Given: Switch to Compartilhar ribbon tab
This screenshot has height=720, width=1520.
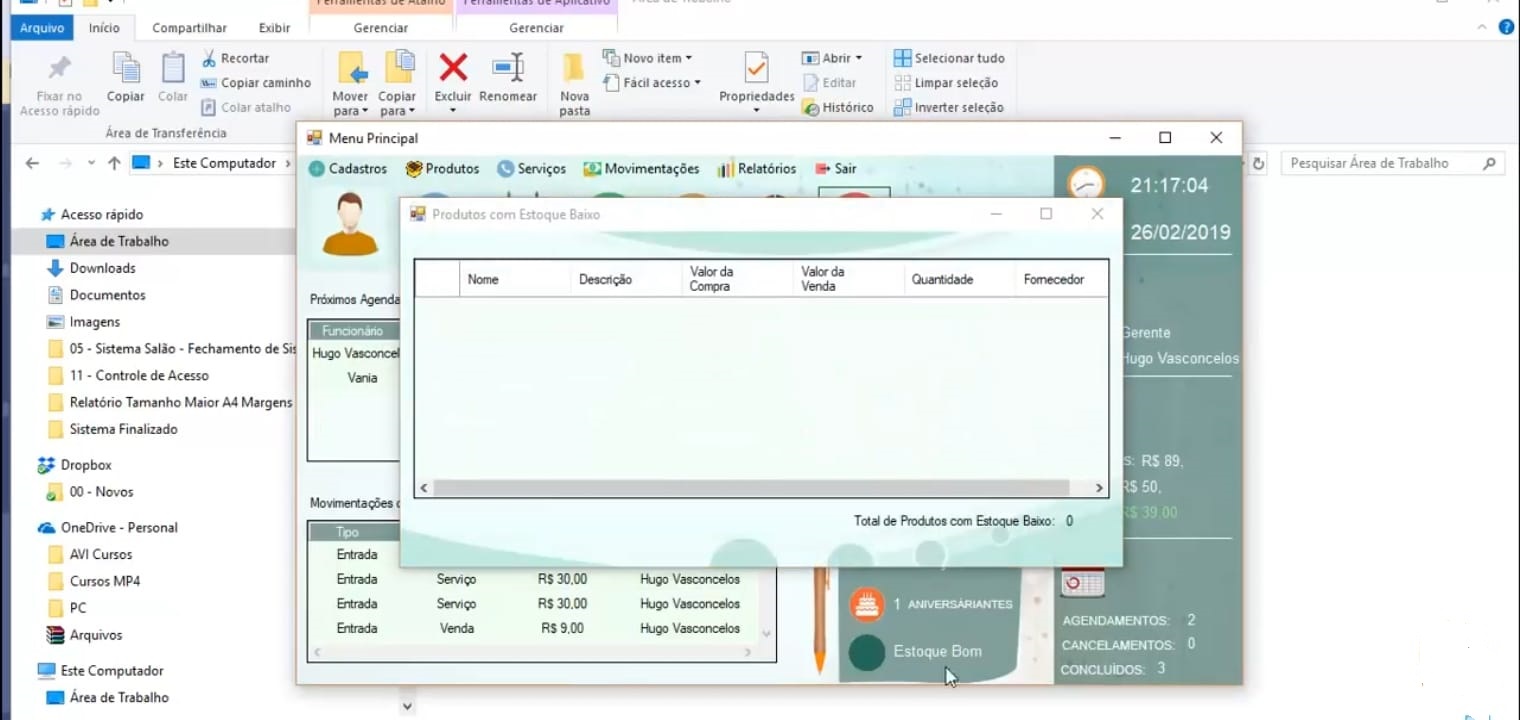Looking at the screenshot, I should point(189,28).
